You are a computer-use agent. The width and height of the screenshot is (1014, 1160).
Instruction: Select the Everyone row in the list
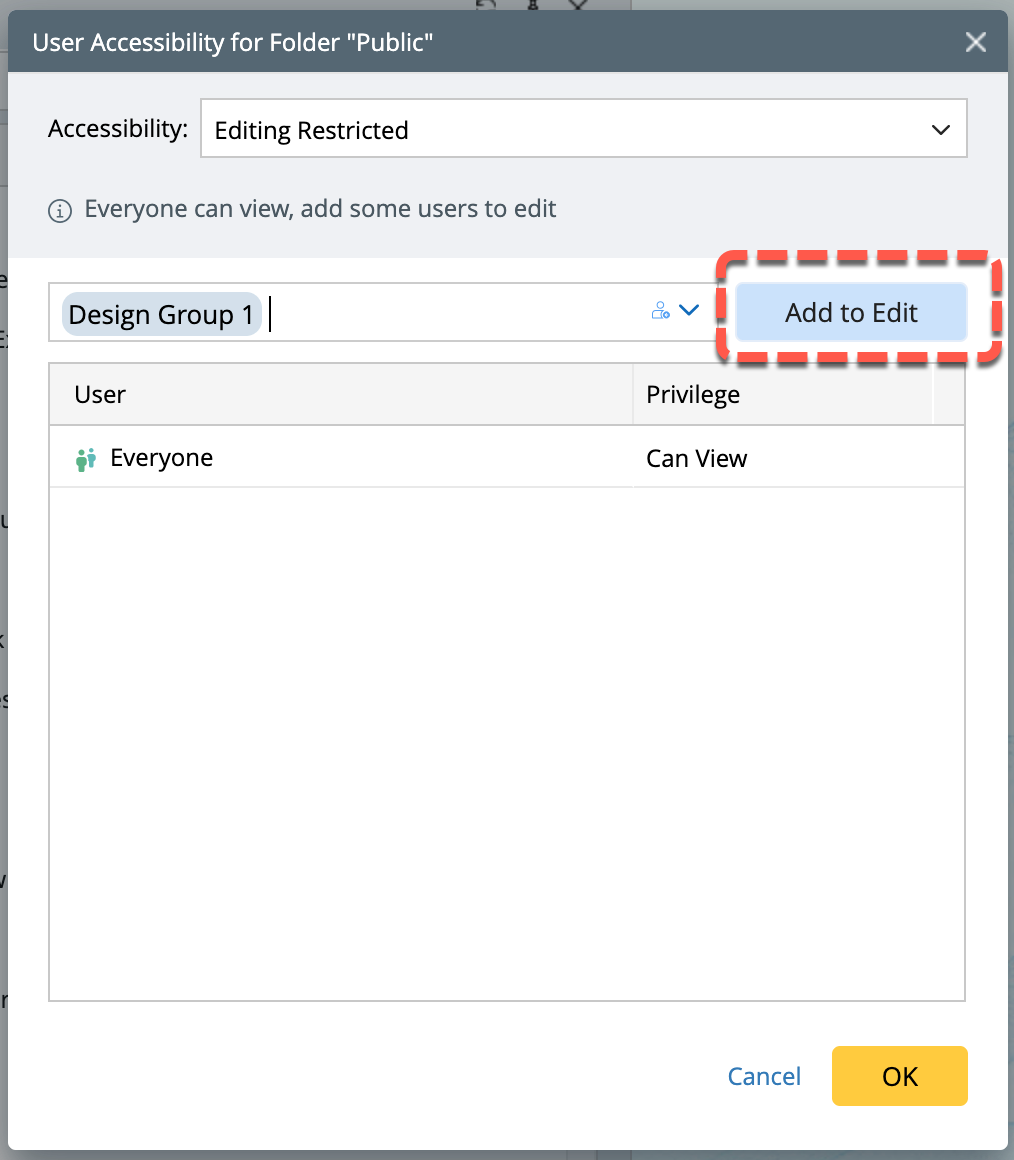pos(340,459)
